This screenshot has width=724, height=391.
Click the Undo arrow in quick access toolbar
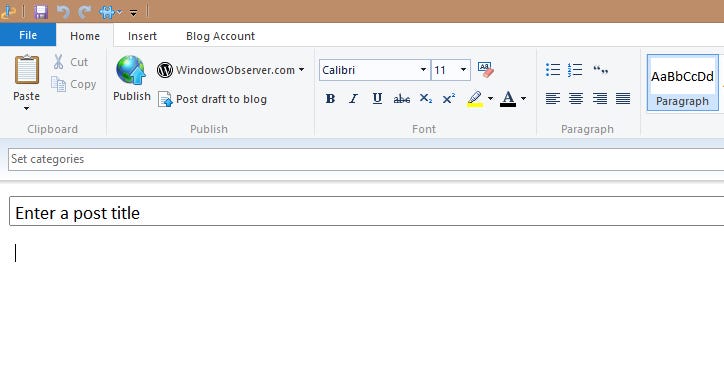tap(63, 12)
